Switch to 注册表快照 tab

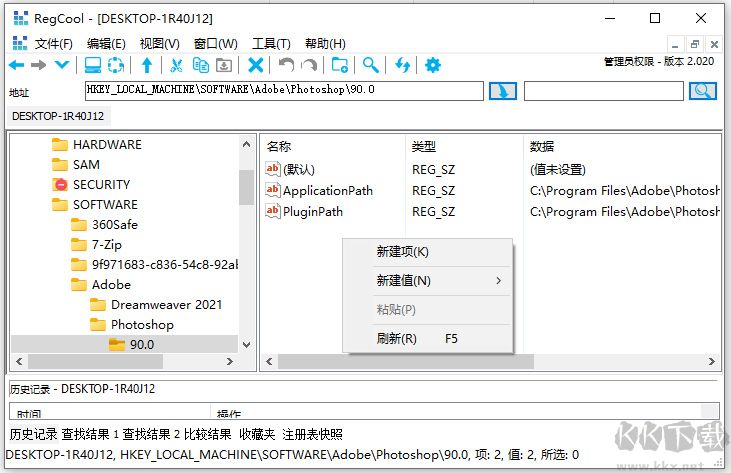point(312,435)
